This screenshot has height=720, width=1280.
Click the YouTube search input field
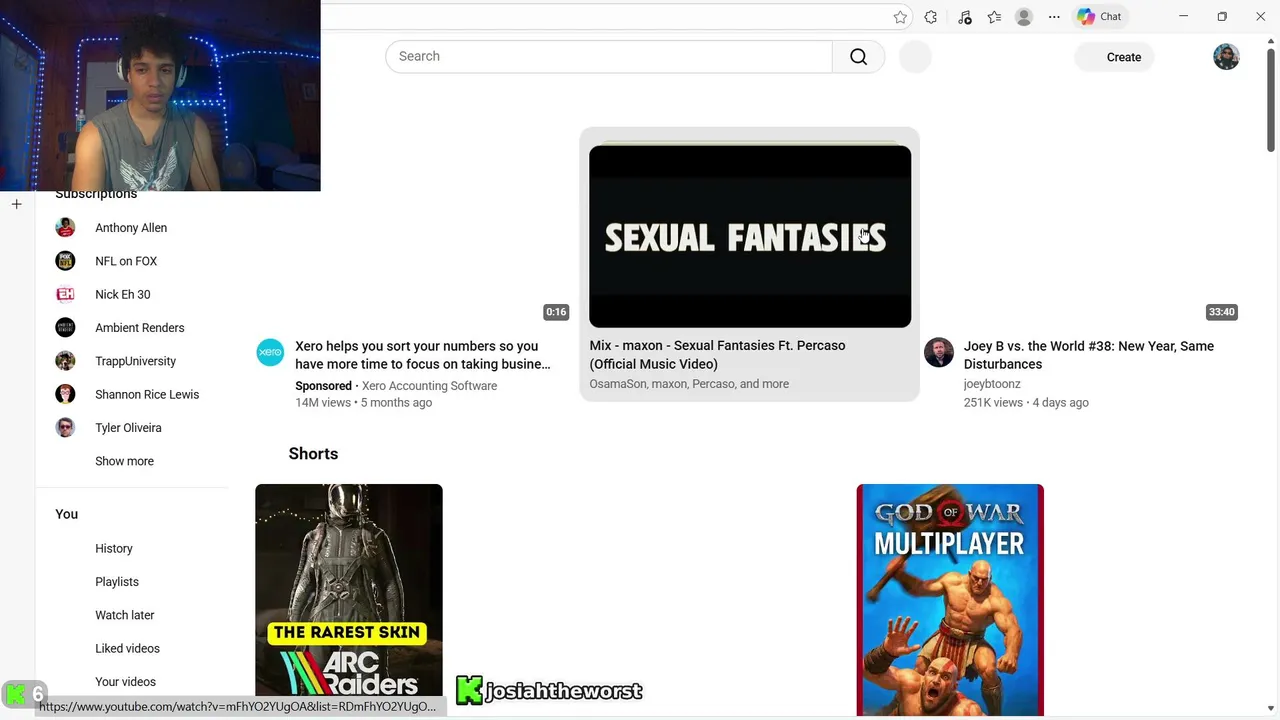point(608,56)
